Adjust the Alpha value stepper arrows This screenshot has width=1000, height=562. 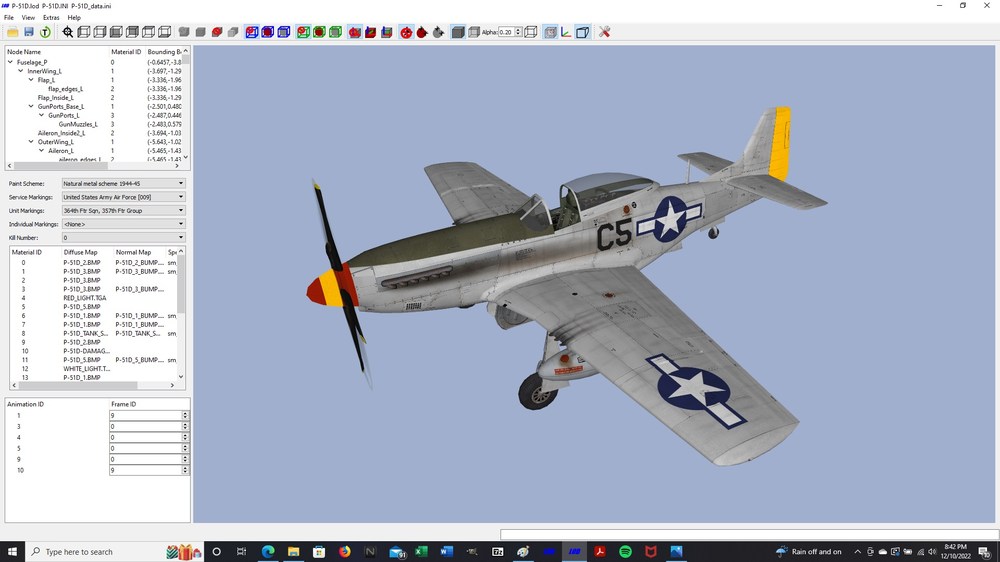[x=518, y=32]
